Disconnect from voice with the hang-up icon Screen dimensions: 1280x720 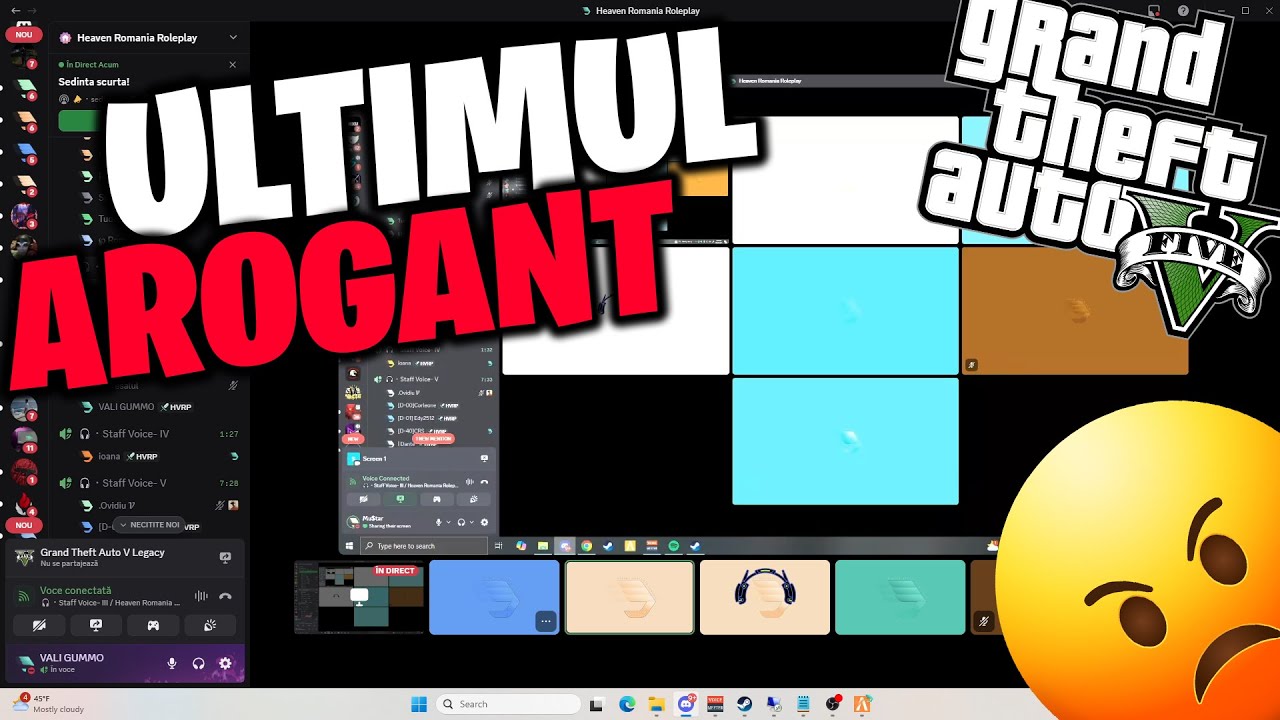(226, 596)
